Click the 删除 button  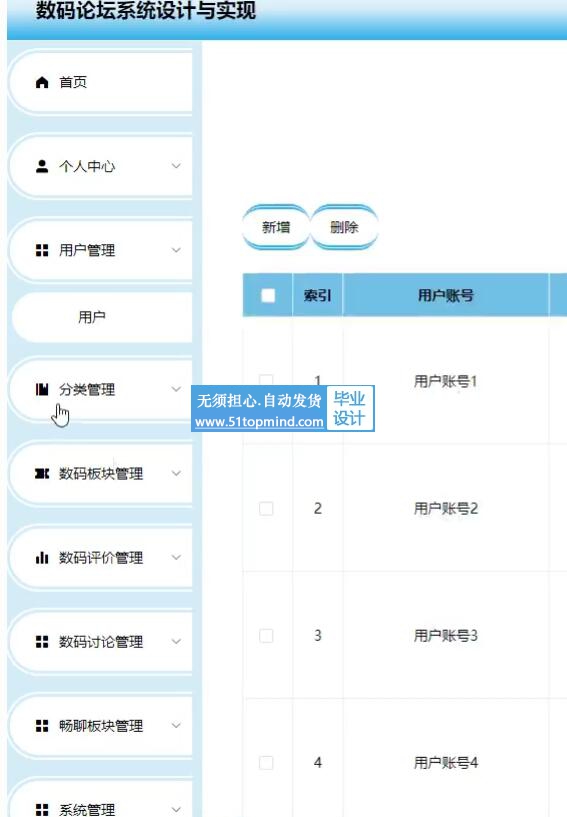(x=344, y=227)
